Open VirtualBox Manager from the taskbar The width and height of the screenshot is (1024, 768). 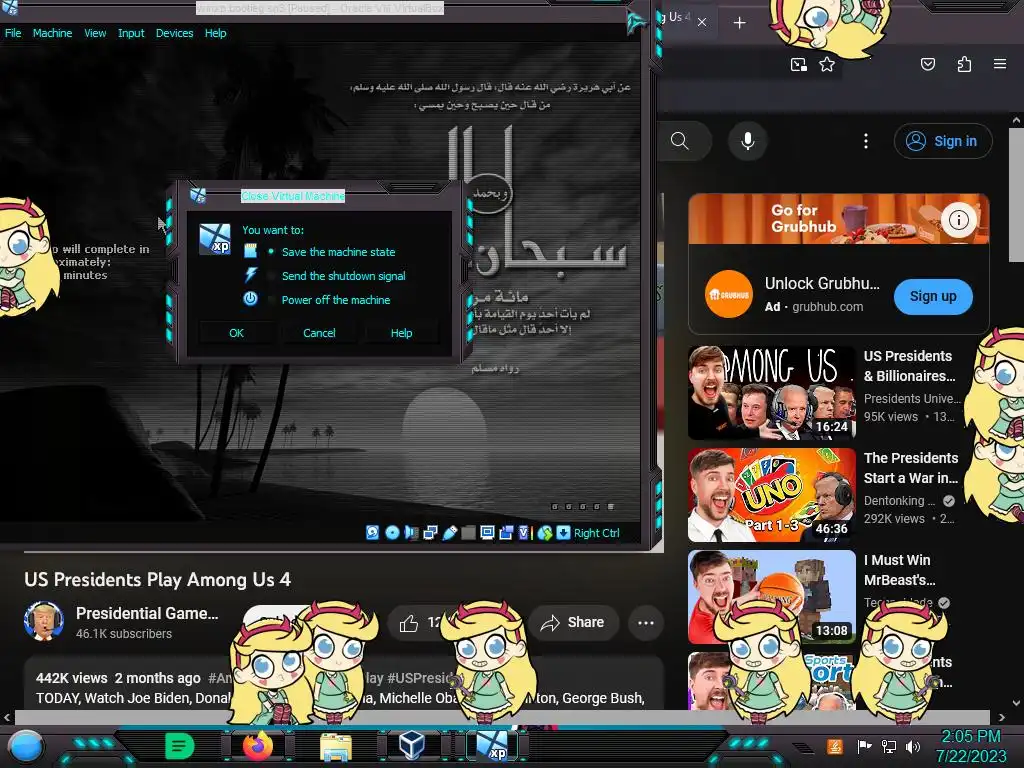pos(412,746)
